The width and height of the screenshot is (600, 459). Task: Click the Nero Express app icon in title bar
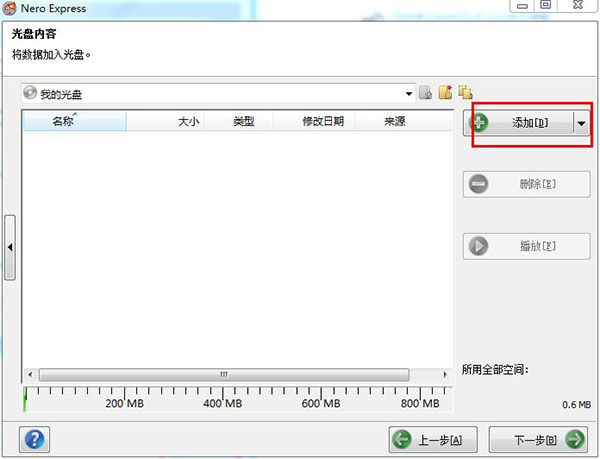(11, 9)
